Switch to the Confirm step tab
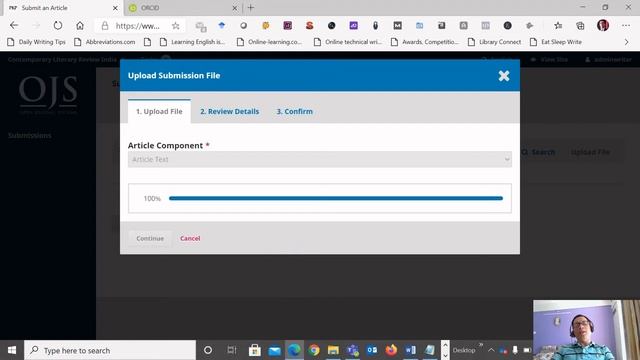This screenshot has width=640, height=360. coord(294,111)
